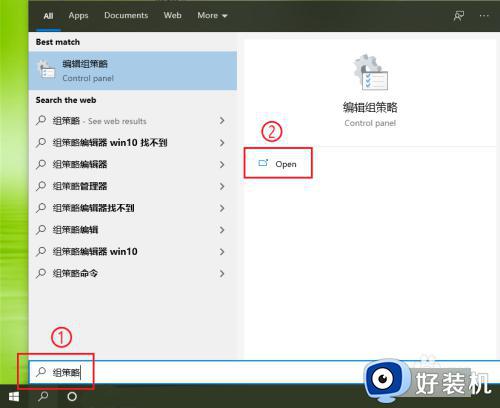The height and width of the screenshot is (408, 500).
Task: Click the feedback icon in search header
Action: pos(459,16)
